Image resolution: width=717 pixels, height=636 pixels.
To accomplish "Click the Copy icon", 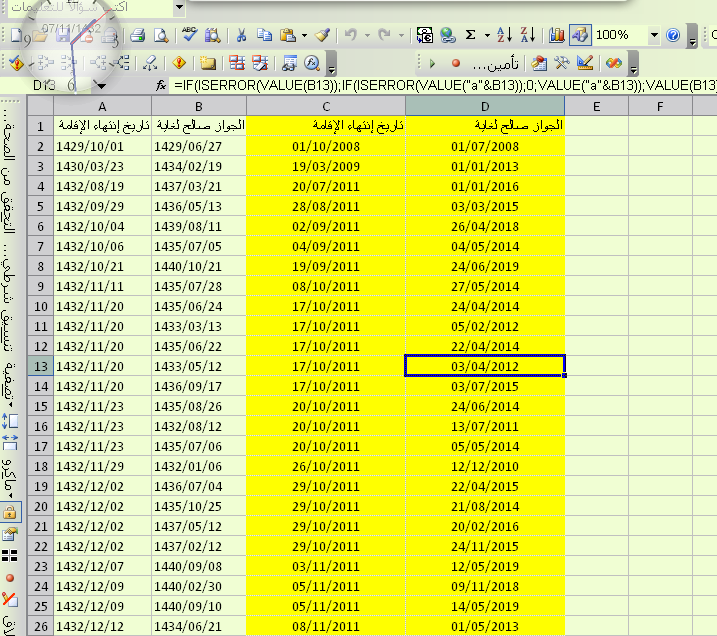I will pos(261,35).
